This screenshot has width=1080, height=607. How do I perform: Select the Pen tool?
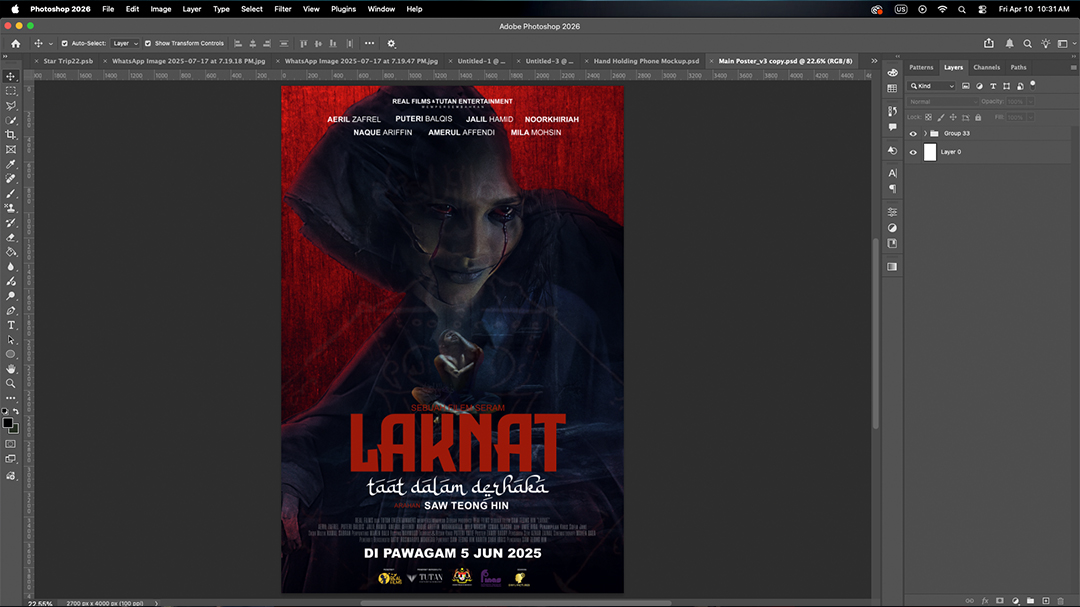tap(10, 311)
